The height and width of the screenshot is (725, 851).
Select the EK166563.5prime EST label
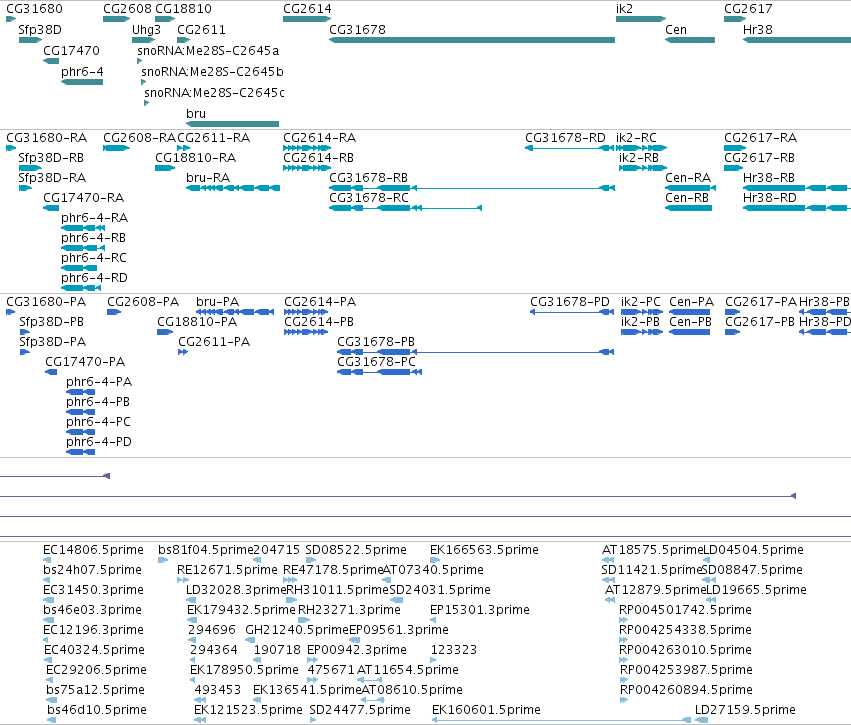pyautogui.click(x=484, y=550)
